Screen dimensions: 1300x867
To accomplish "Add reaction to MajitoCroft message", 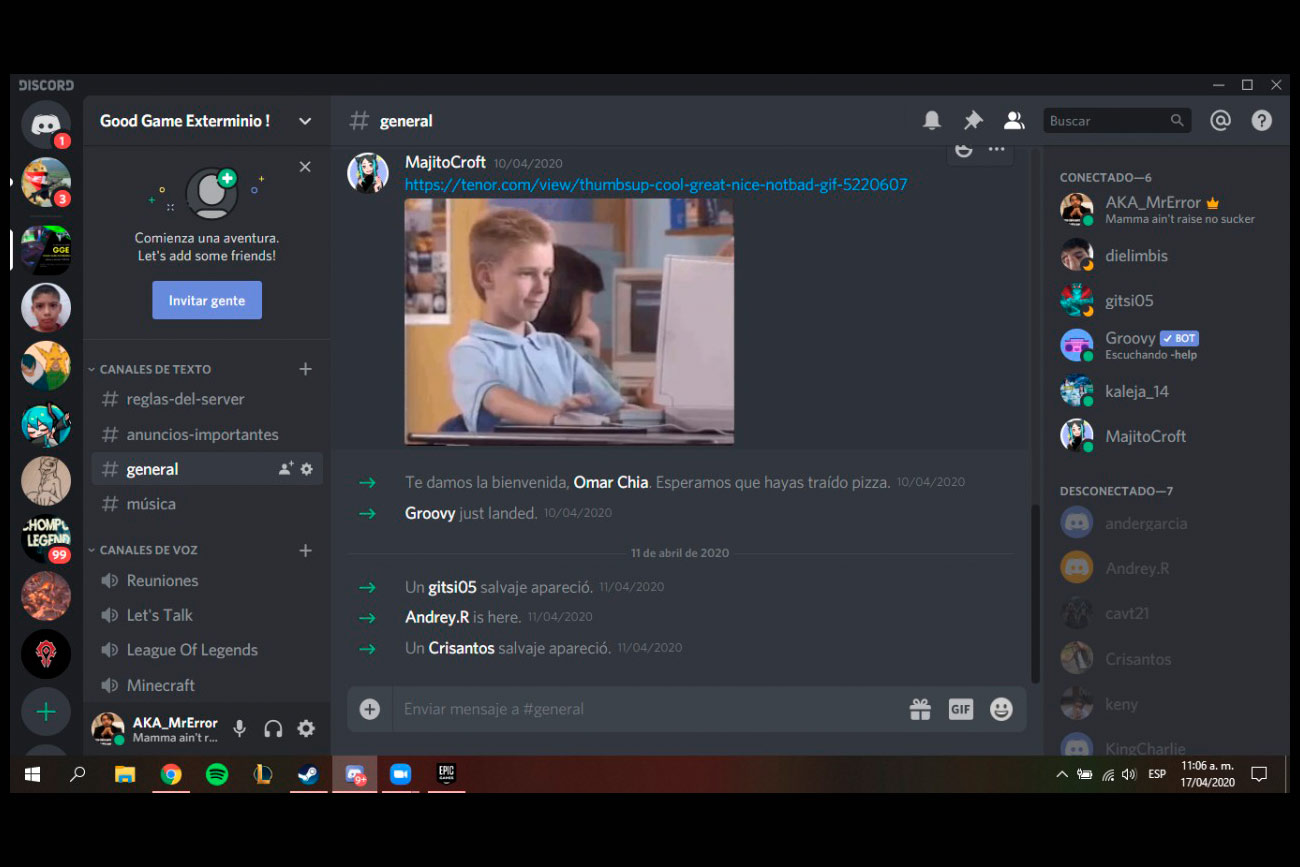I will point(964,150).
